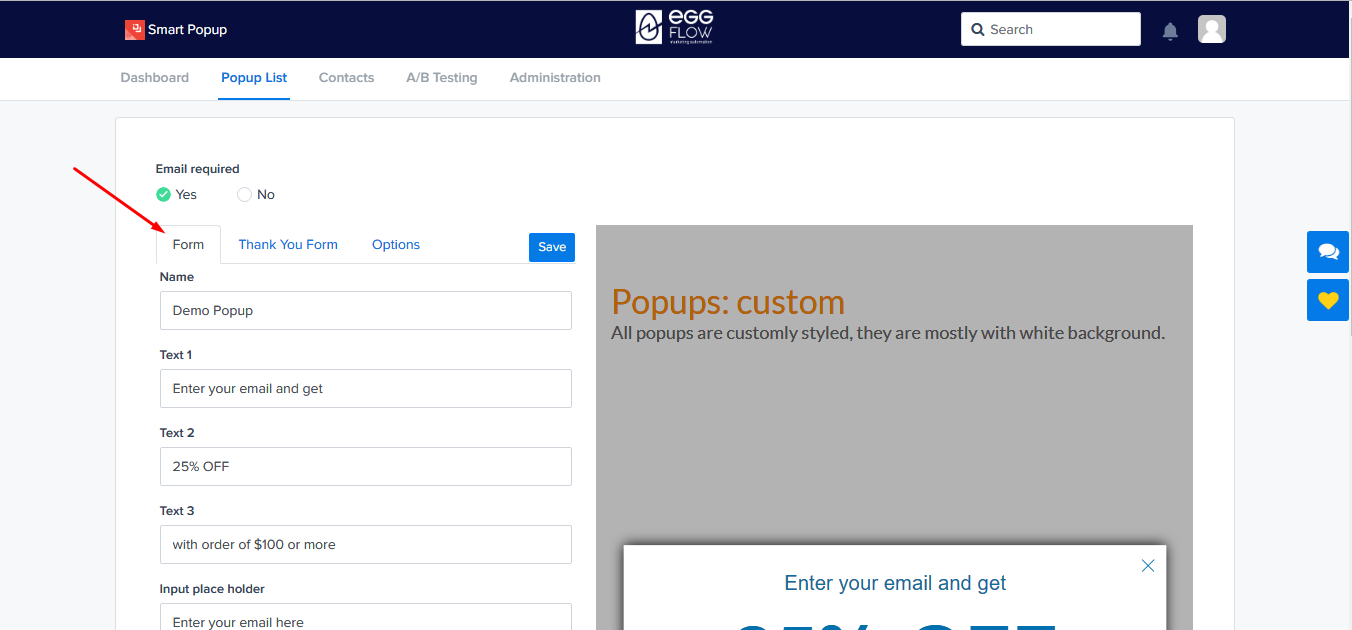Click the Smart Popup app logo icon
Viewport: 1352px width, 630px height.
135,30
